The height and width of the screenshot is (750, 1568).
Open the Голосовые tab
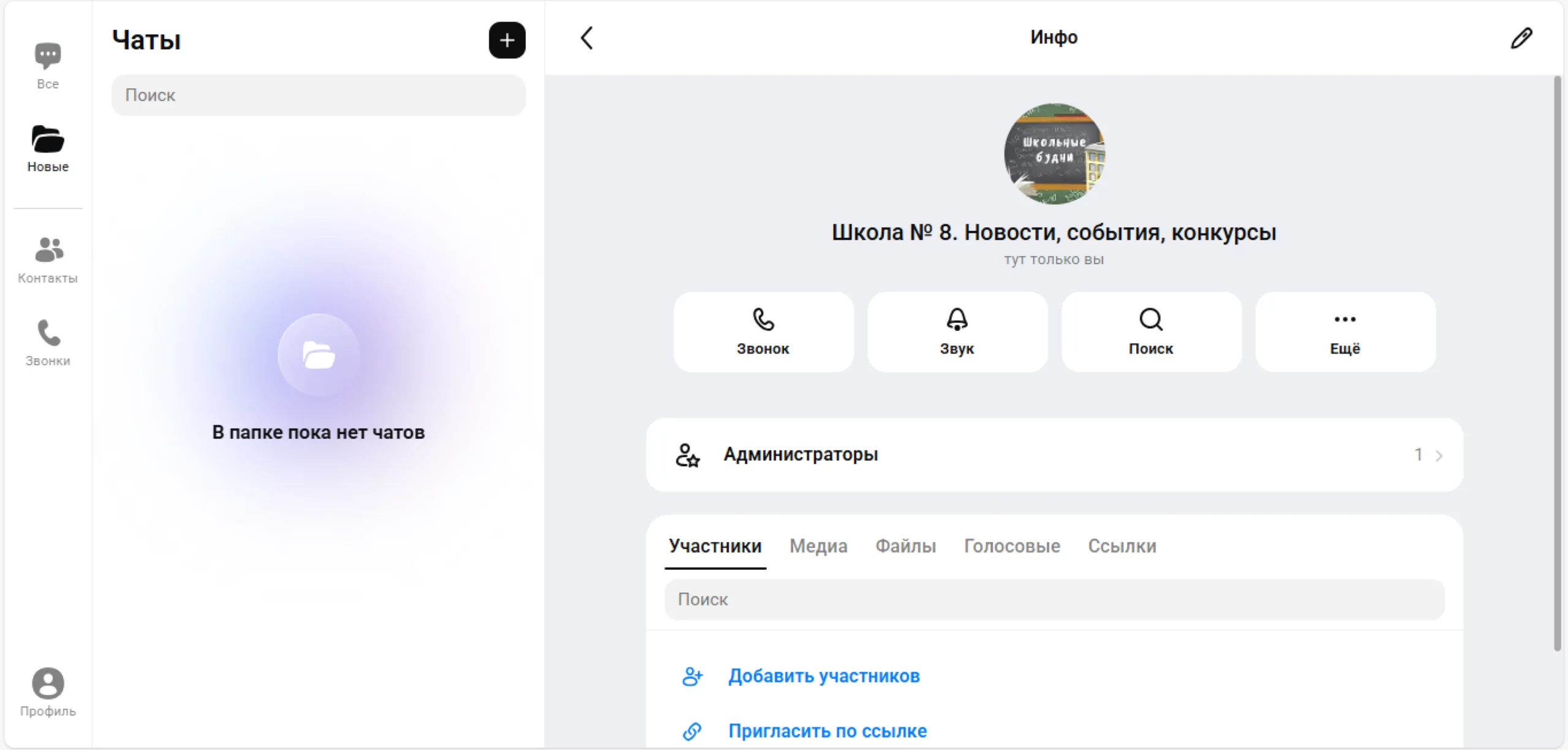pos(1012,546)
